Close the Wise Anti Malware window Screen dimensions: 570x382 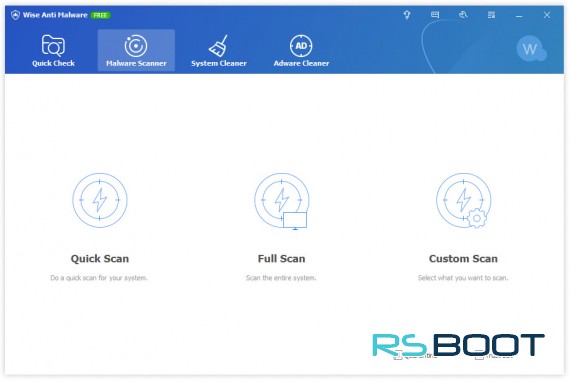pyautogui.click(x=547, y=15)
